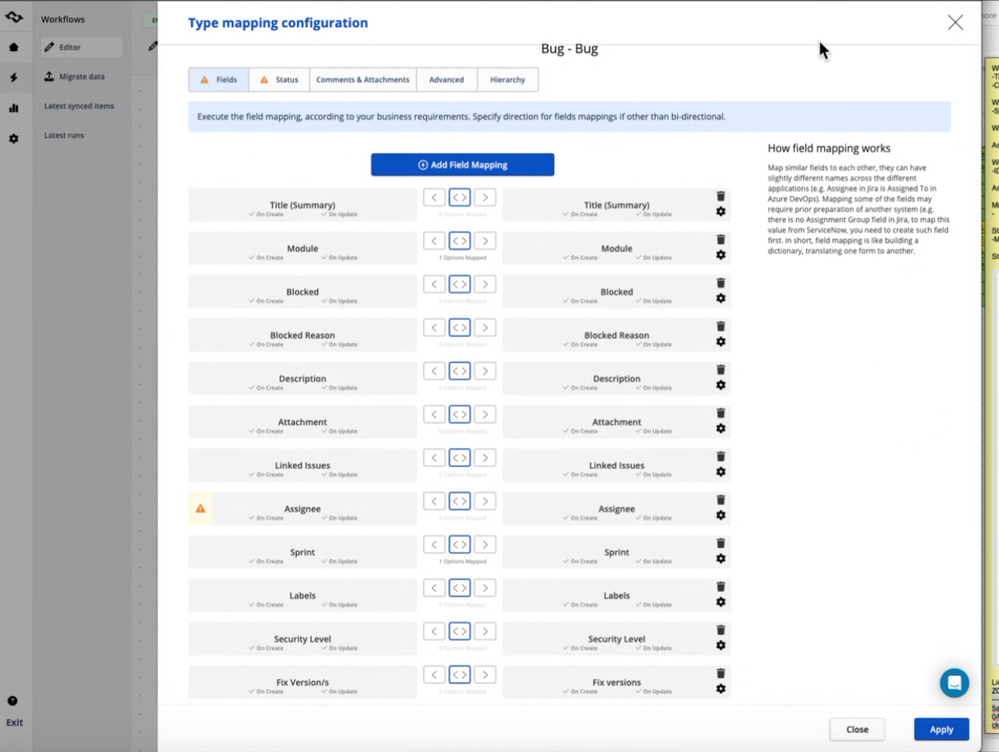Open gear settings for Labels mapping
999x752 pixels.
pyautogui.click(x=721, y=602)
